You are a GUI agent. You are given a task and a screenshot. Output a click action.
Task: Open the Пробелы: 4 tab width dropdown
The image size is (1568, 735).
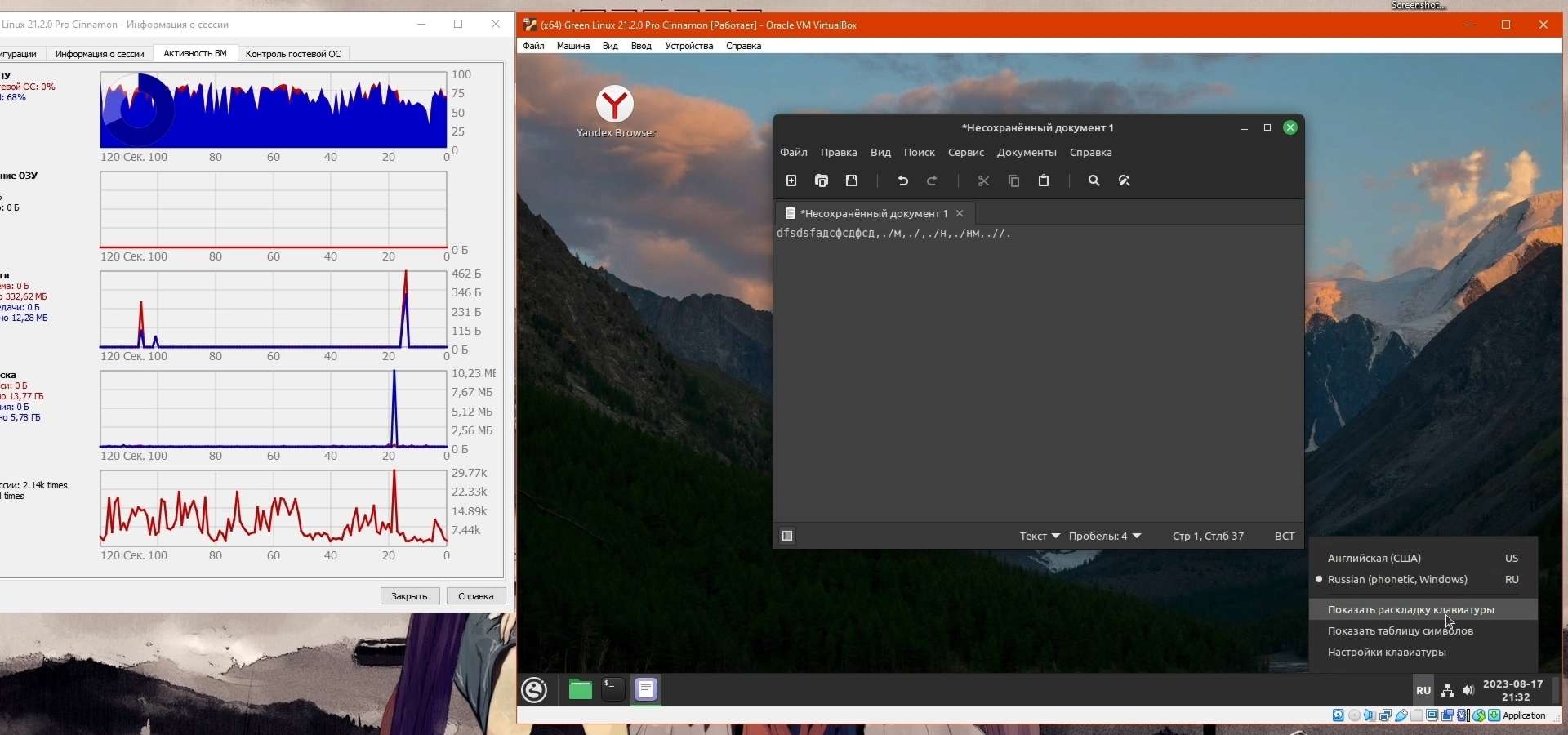[x=1105, y=537]
